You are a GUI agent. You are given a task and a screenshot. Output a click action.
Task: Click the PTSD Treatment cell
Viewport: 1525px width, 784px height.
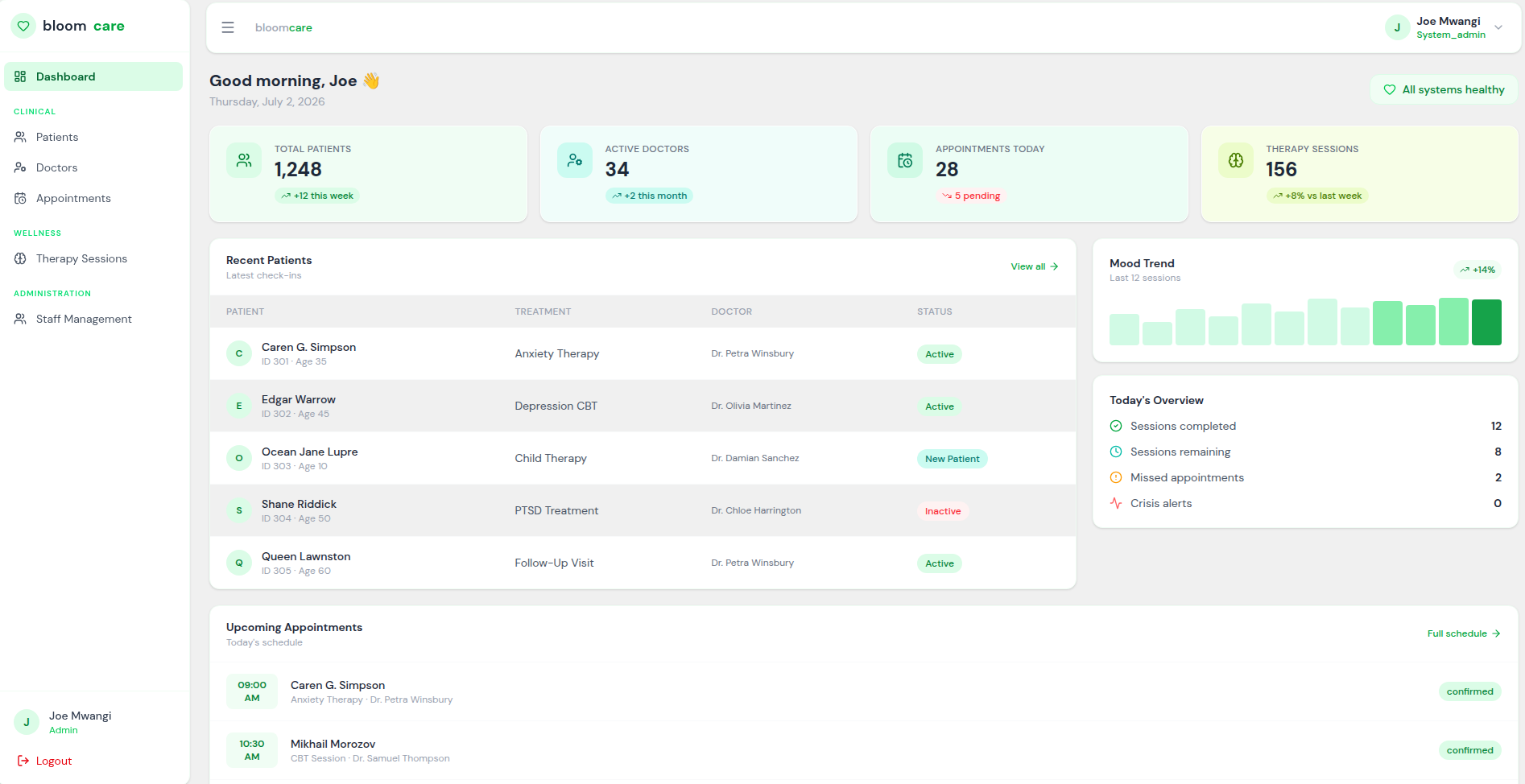click(556, 510)
